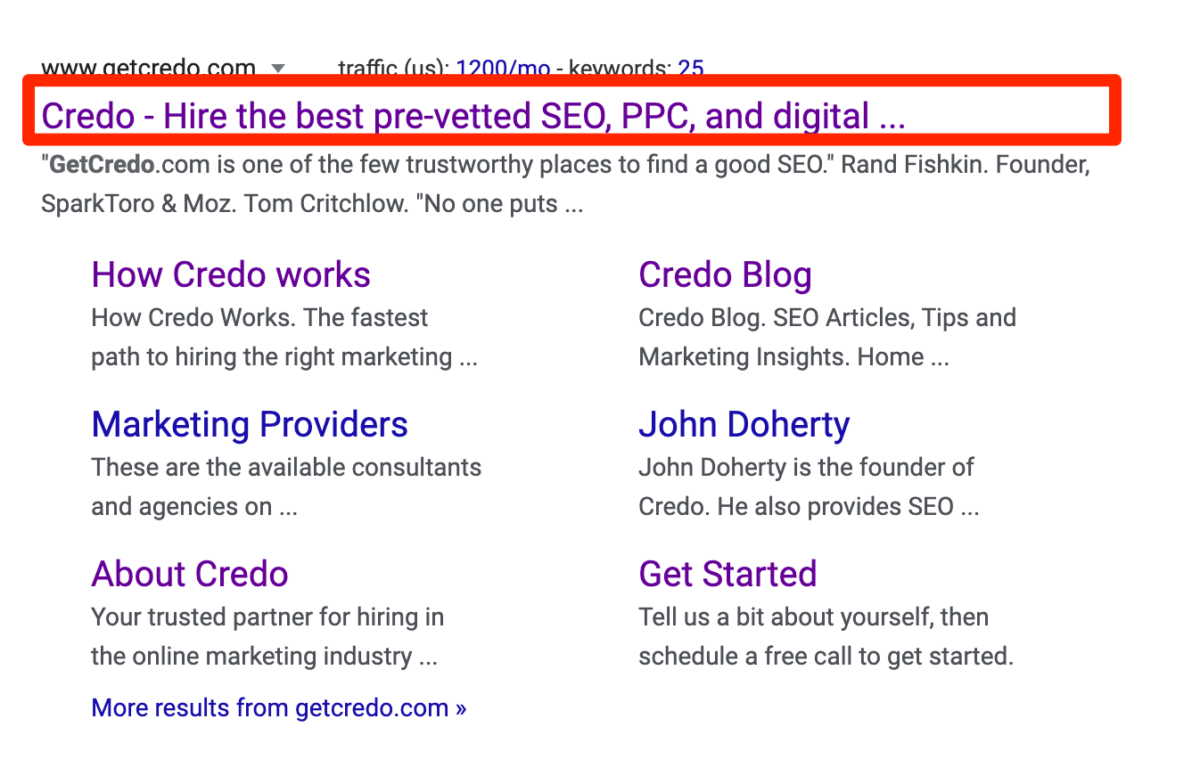Screen dimensions: 1200x768
Task: Go to the About Credo sitelink
Action: (x=190, y=573)
